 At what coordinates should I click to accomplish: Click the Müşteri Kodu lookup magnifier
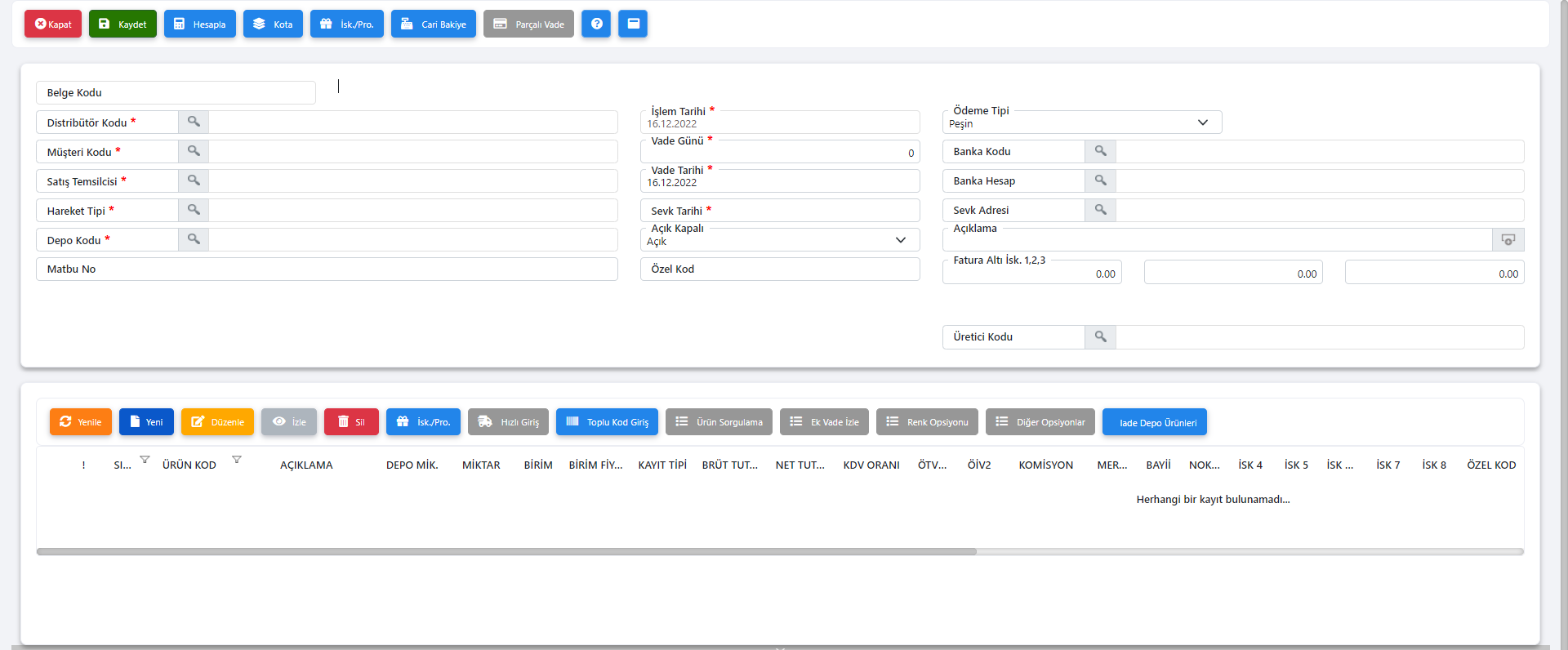[x=194, y=151]
